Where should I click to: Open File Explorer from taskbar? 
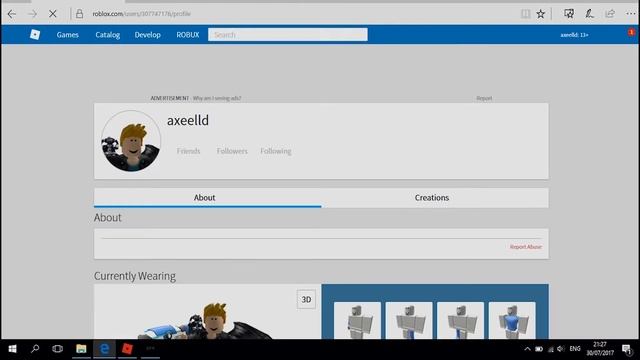(x=81, y=349)
